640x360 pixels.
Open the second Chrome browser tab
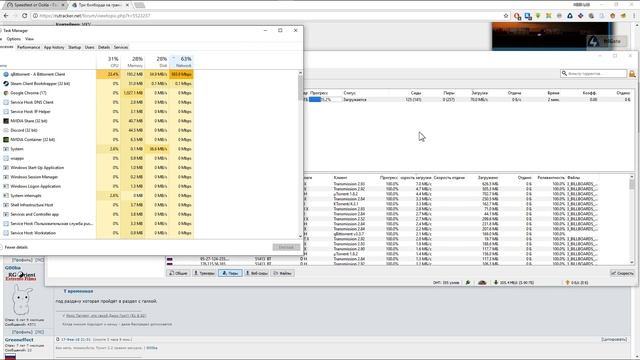[x=99, y=5]
